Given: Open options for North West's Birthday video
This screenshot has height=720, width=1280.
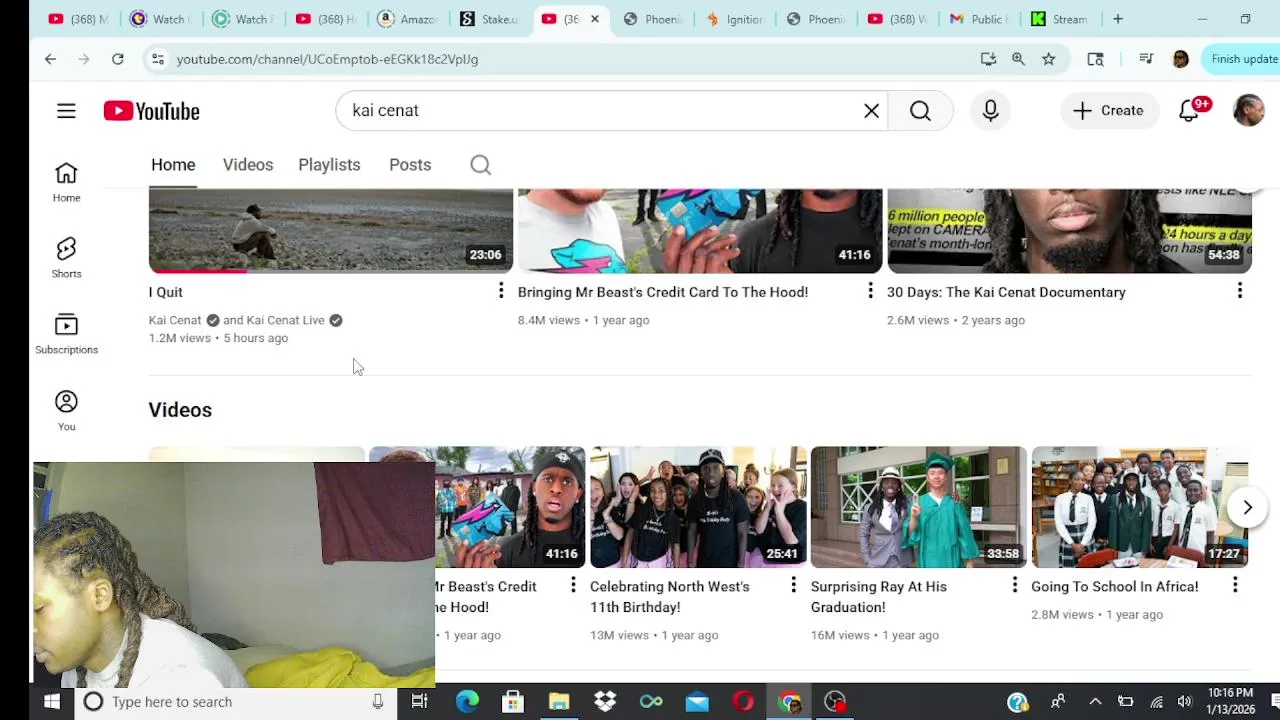Looking at the screenshot, I should (x=794, y=585).
